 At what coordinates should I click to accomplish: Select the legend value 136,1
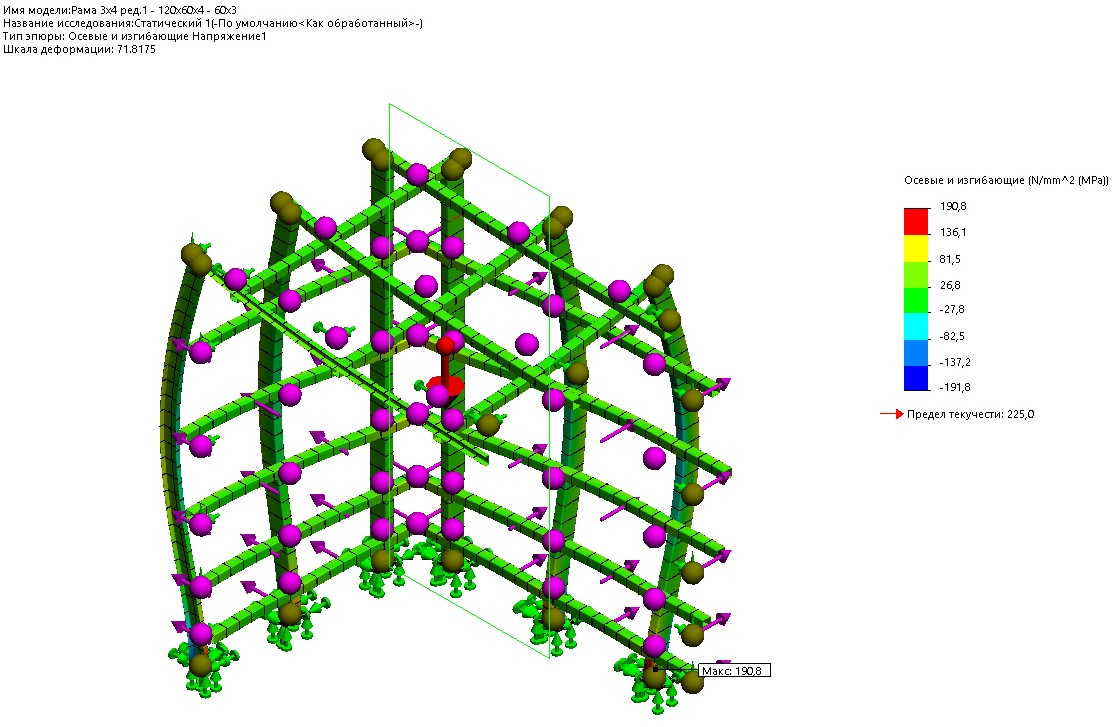(952, 233)
